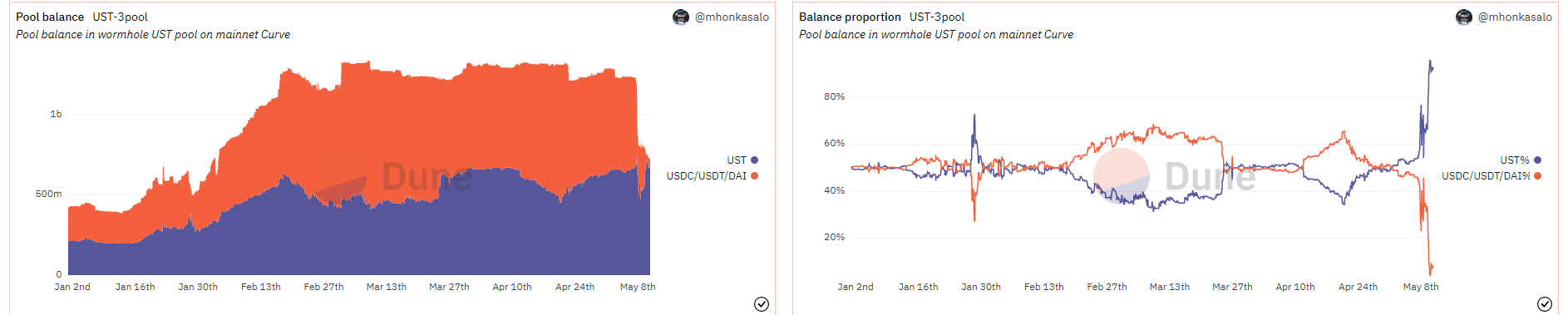Click the checkmark icon under Balance proportion chart

[x=1545, y=304]
